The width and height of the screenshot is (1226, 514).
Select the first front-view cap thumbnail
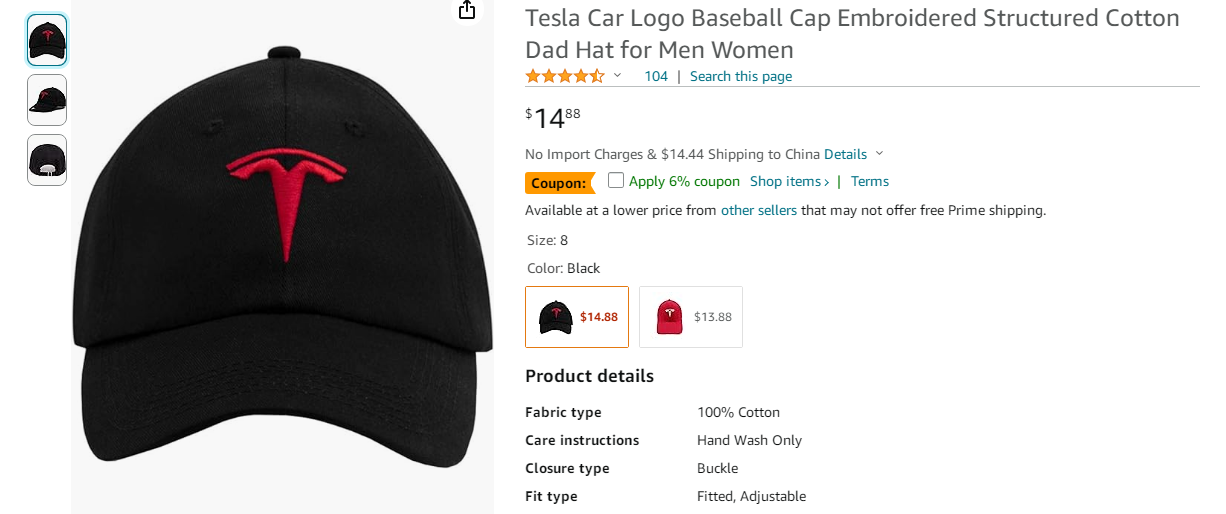(x=47, y=40)
